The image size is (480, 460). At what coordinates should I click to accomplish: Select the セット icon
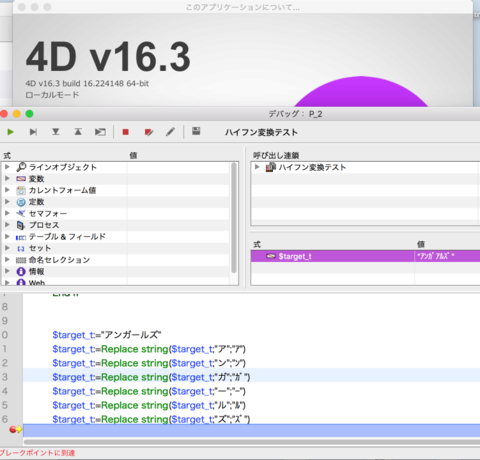click(21, 249)
